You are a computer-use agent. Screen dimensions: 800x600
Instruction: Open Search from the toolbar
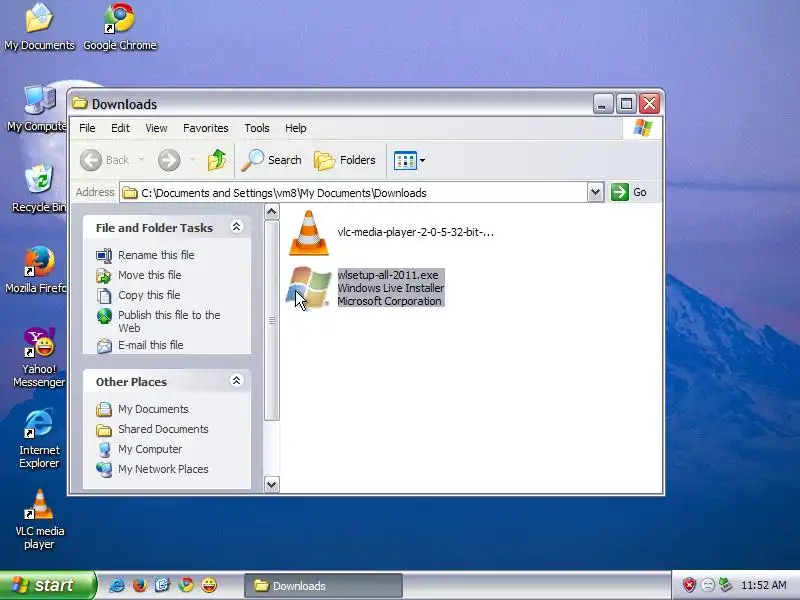(271, 160)
